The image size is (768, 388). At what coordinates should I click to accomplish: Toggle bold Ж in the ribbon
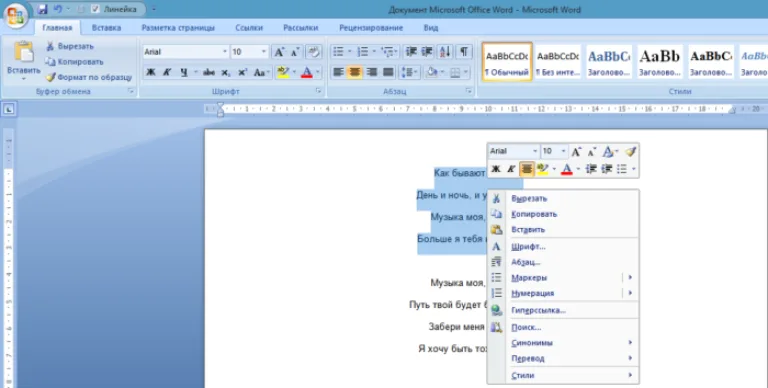pos(151,73)
